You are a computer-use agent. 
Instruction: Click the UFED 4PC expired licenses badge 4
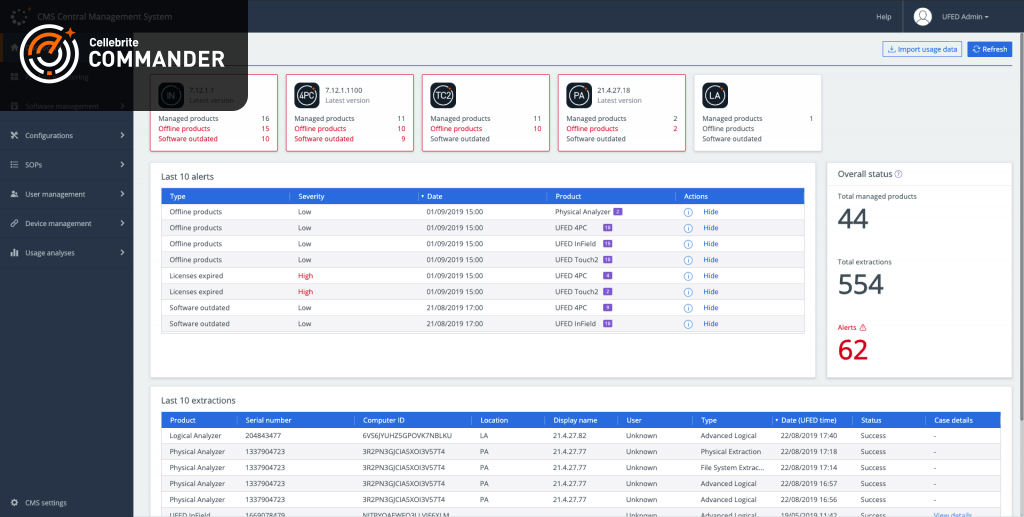607,276
